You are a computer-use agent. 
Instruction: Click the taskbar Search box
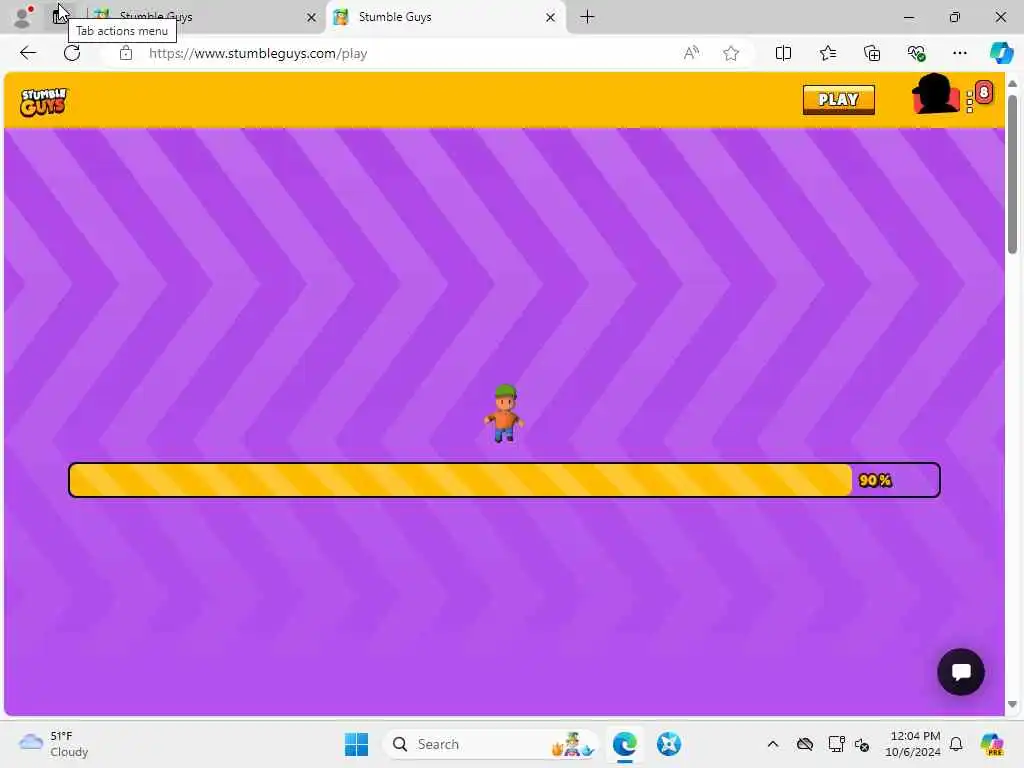(490, 744)
